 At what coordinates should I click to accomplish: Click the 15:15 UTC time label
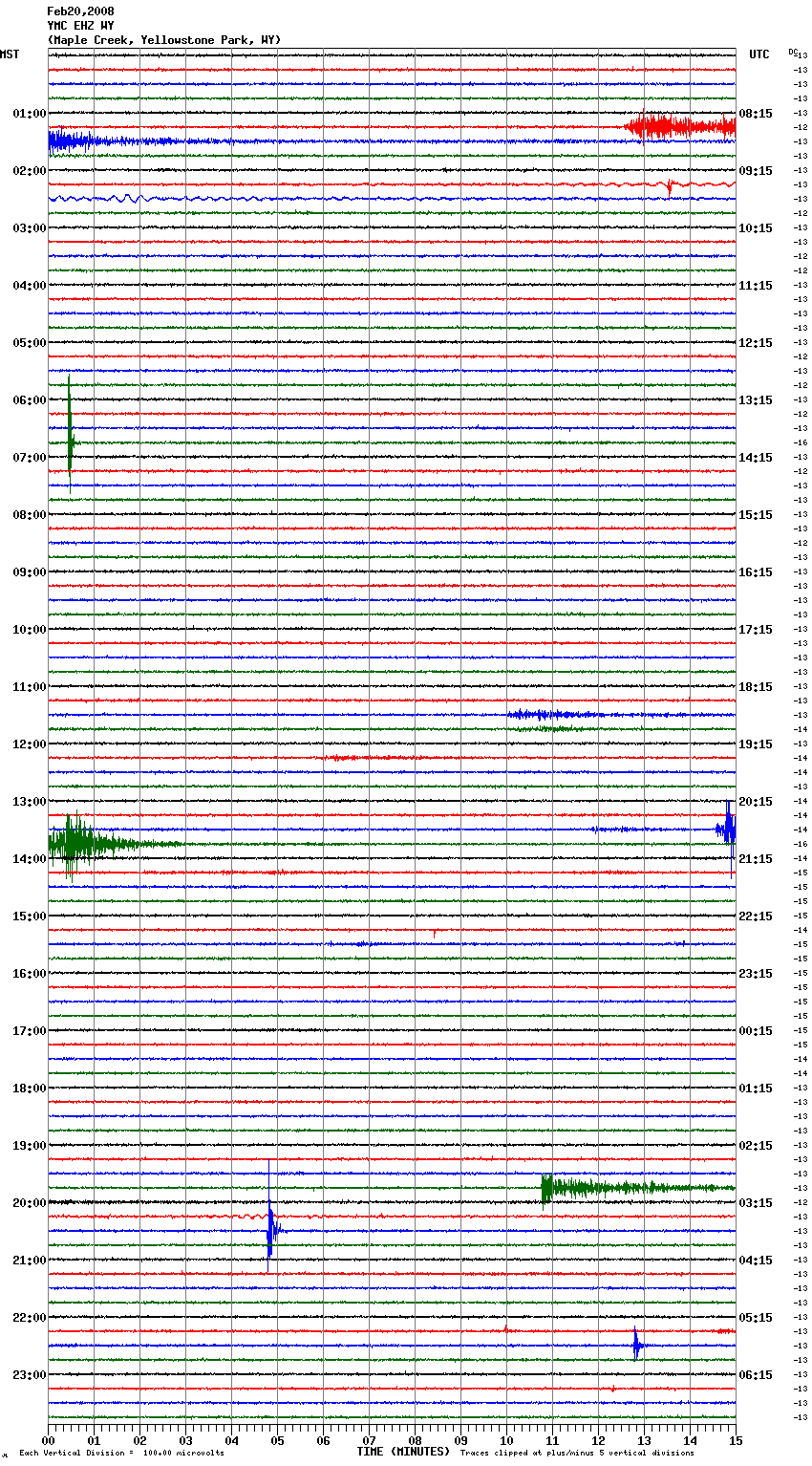pyautogui.click(x=756, y=515)
